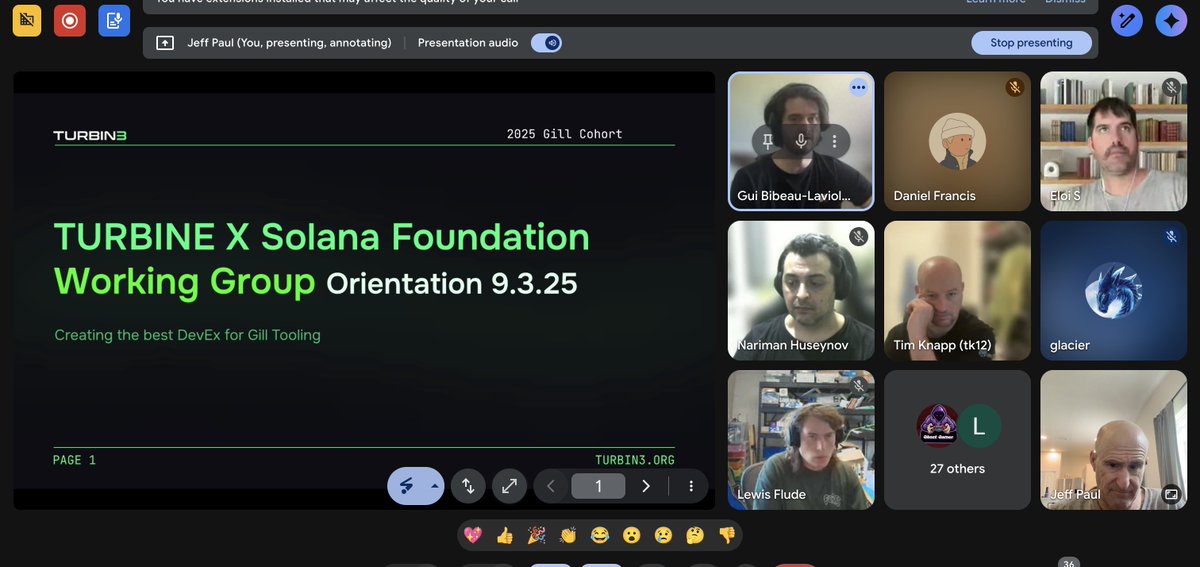Image resolution: width=1200 pixels, height=567 pixels.
Task: Open the annotate pen icon at top right
Action: coord(1127,21)
